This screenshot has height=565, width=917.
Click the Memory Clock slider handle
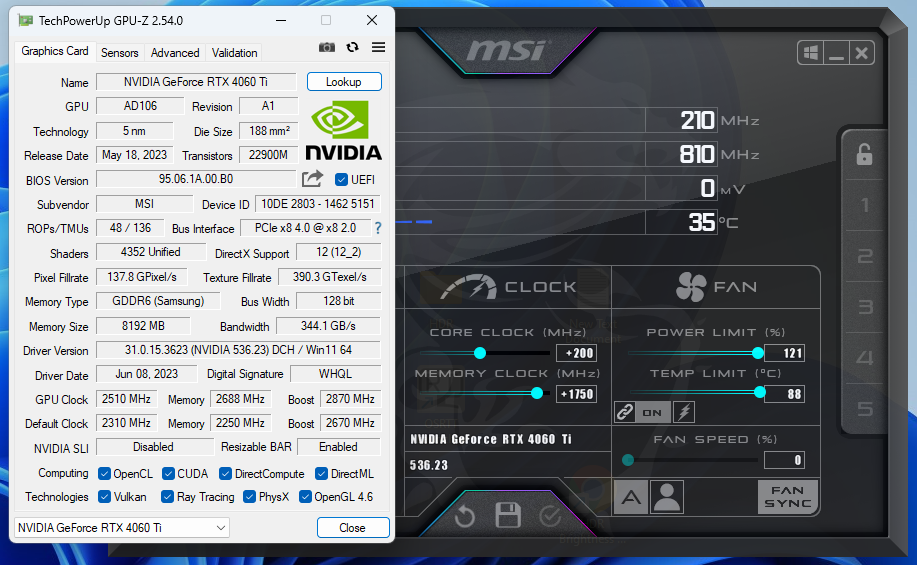click(536, 393)
